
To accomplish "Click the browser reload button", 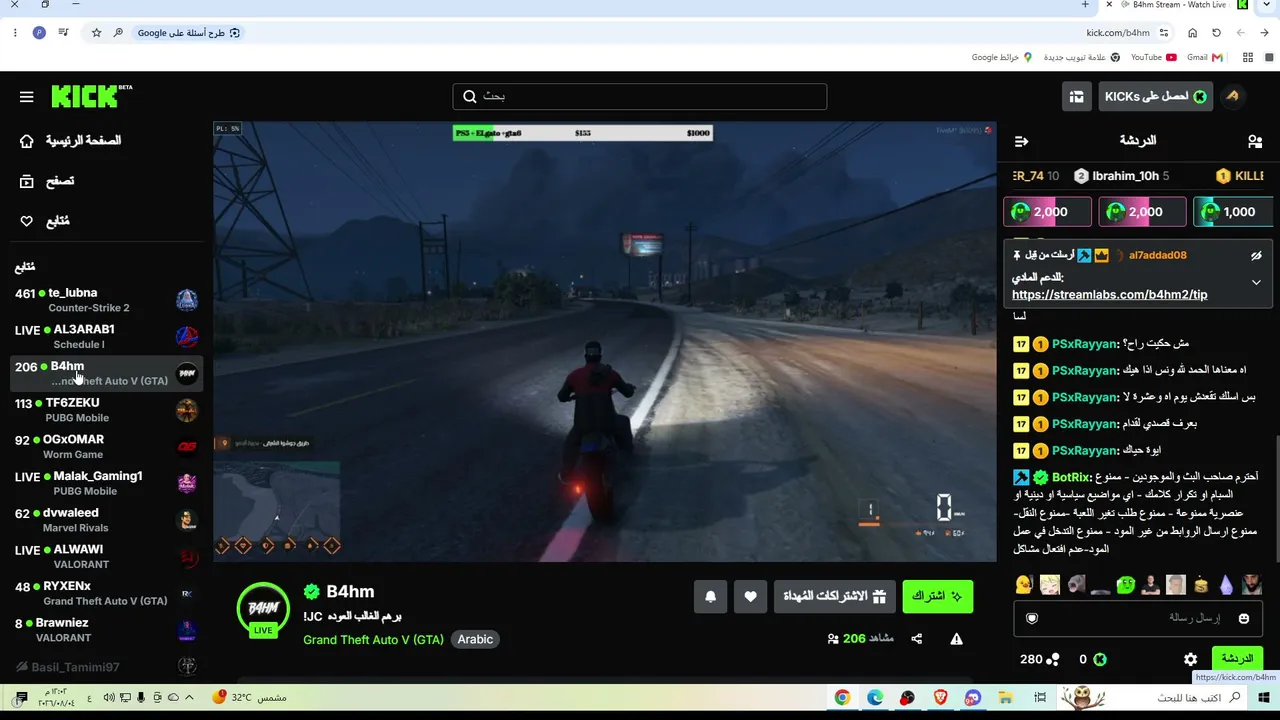I will click(1217, 33).
